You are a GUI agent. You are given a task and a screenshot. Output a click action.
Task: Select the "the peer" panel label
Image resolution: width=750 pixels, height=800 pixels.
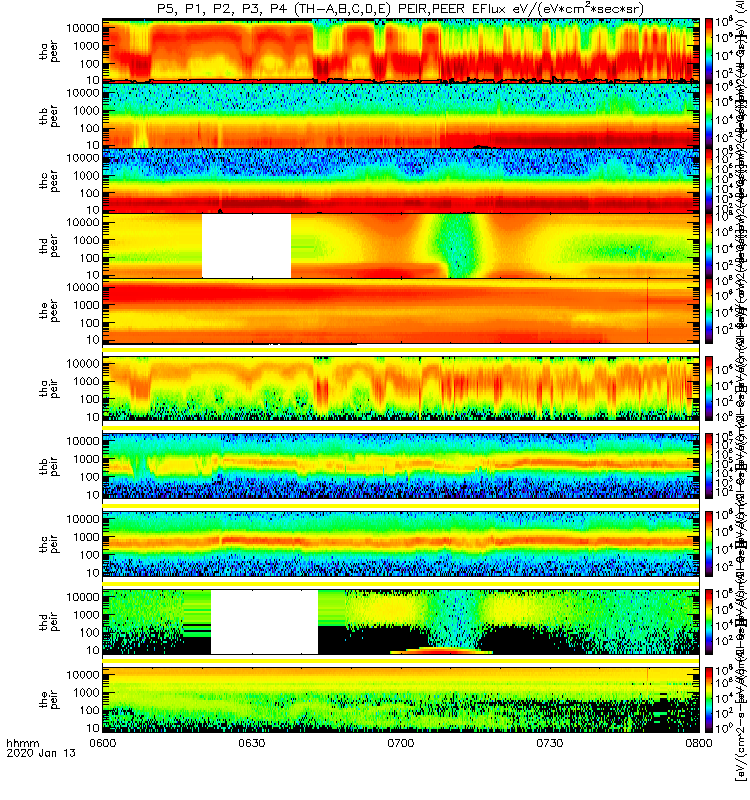[49, 311]
